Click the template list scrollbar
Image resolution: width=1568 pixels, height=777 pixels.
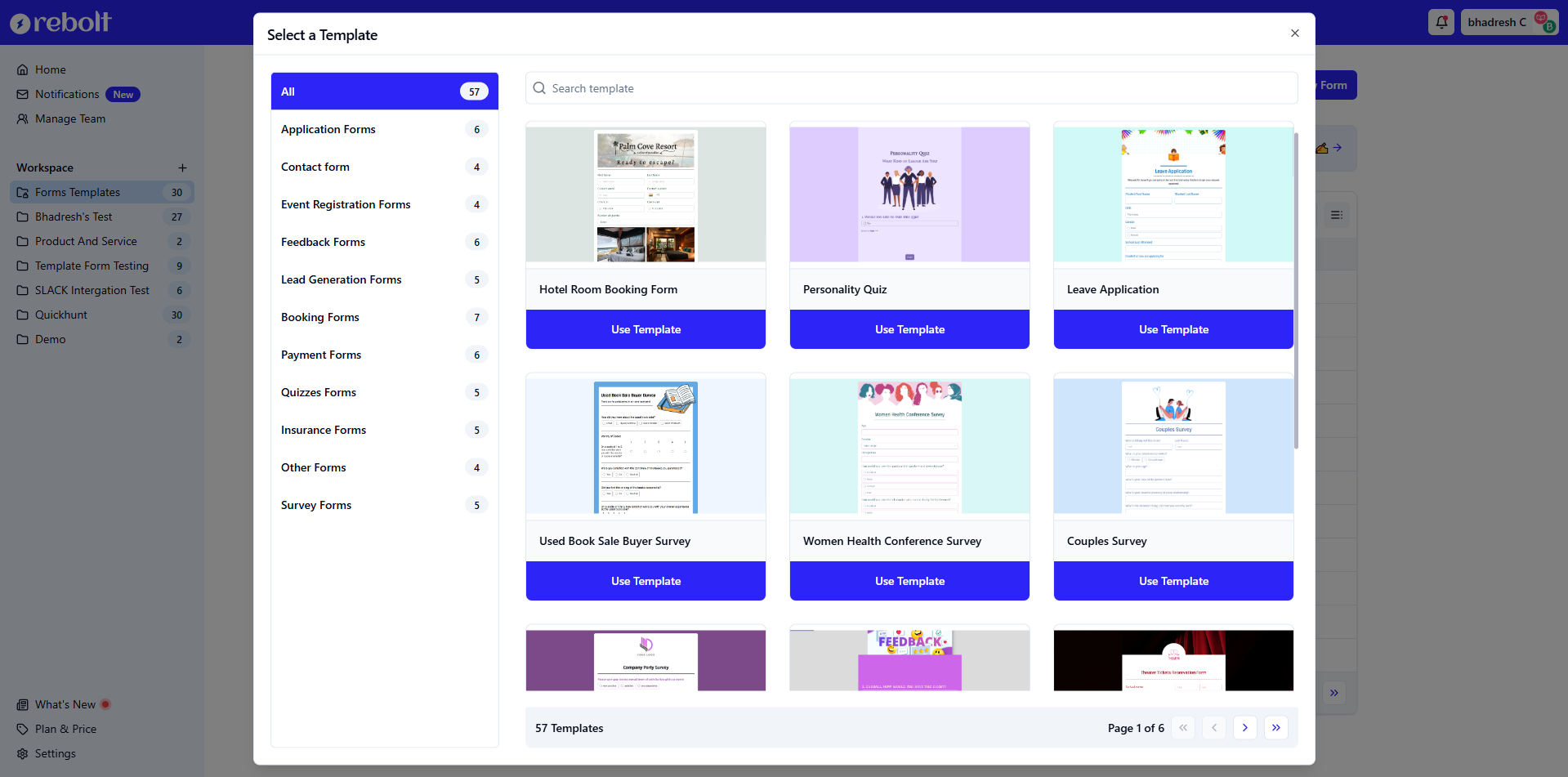1296,290
